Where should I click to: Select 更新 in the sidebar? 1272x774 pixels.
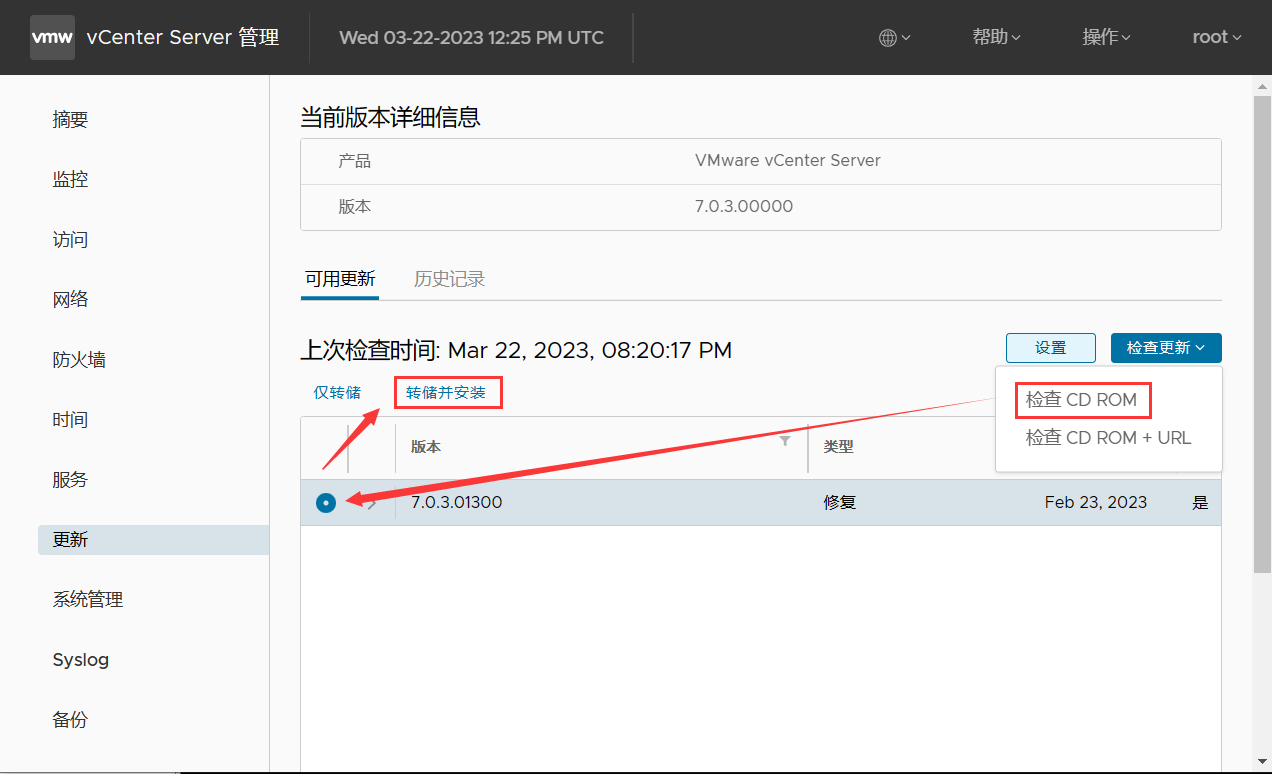(x=153, y=540)
